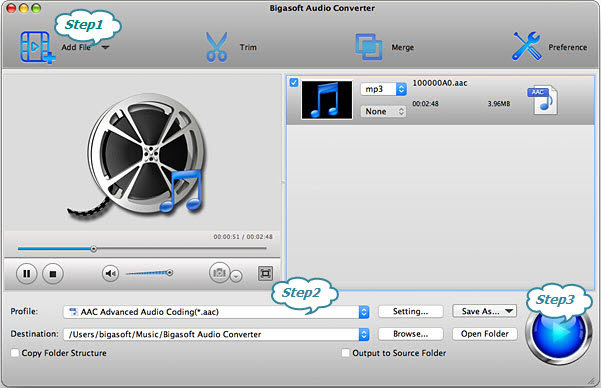The width and height of the screenshot is (601, 388).
Task: Expand the Destination dropdown arrows
Action: pos(364,334)
